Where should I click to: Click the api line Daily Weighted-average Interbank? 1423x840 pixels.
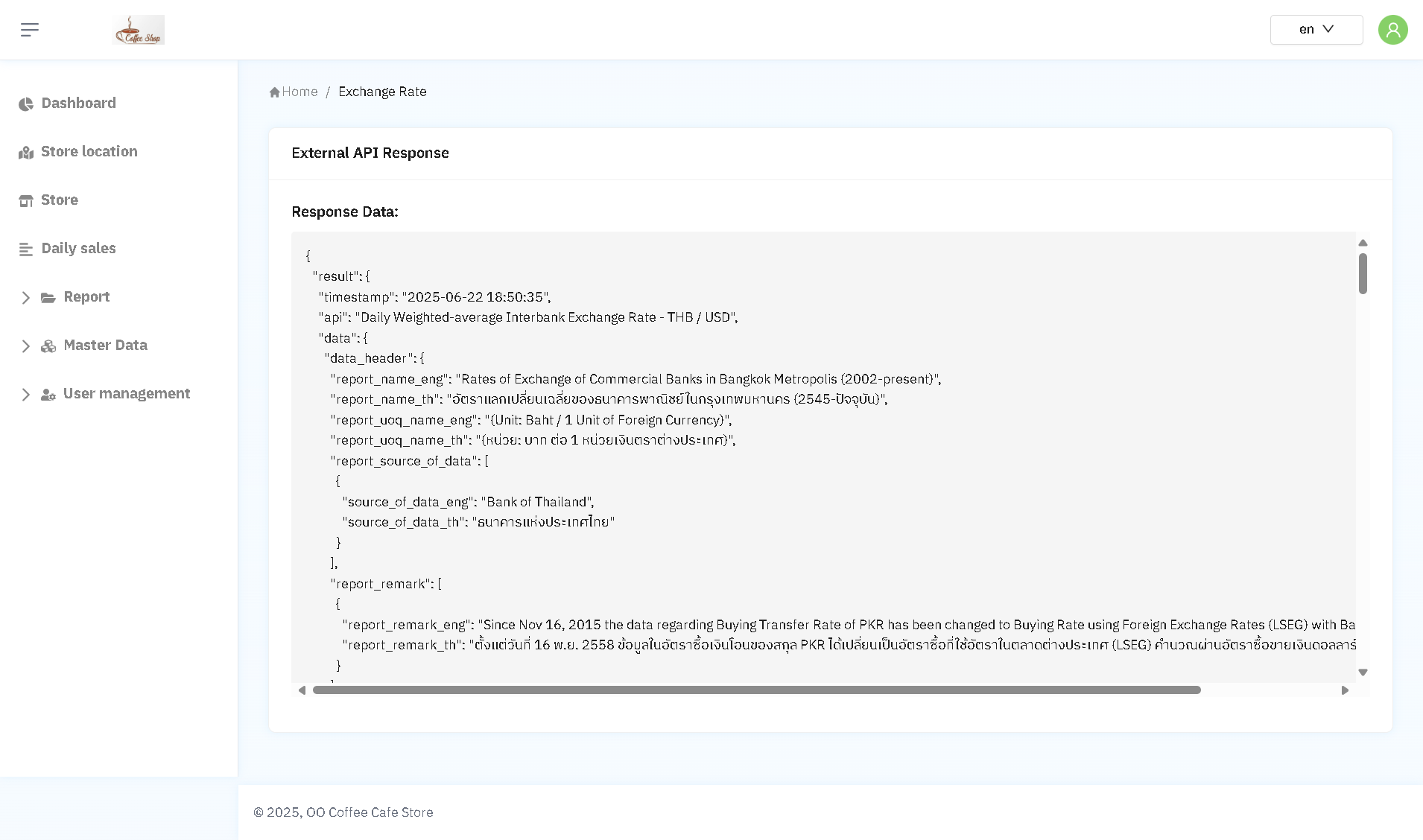(x=528, y=317)
